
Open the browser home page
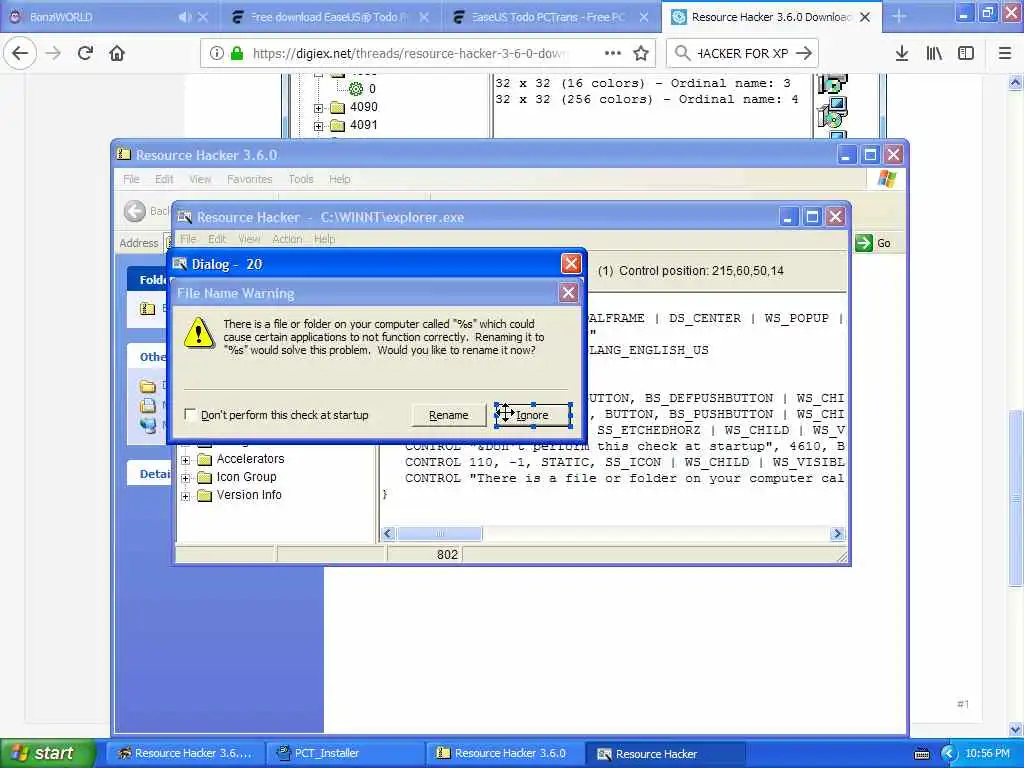click(x=117, y=53)
